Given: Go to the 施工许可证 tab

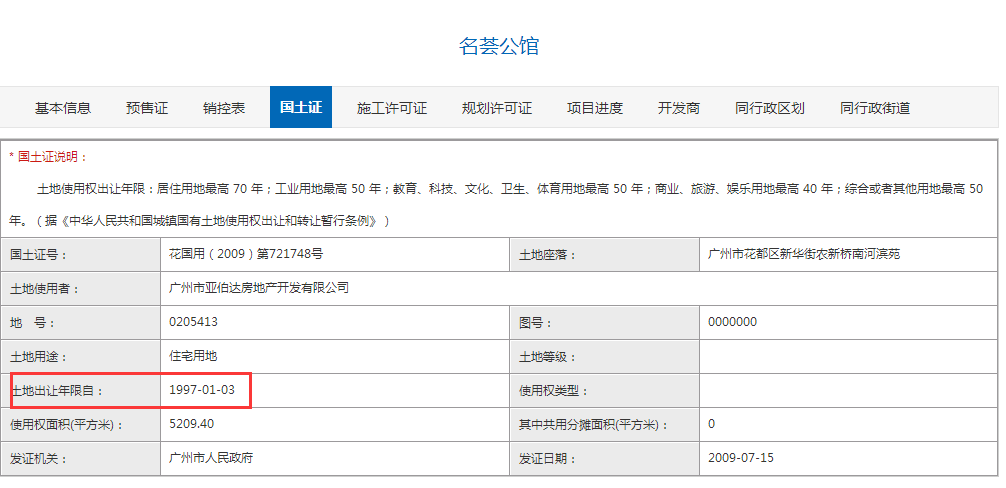Looking at the screenshot, I should [391, 108].
